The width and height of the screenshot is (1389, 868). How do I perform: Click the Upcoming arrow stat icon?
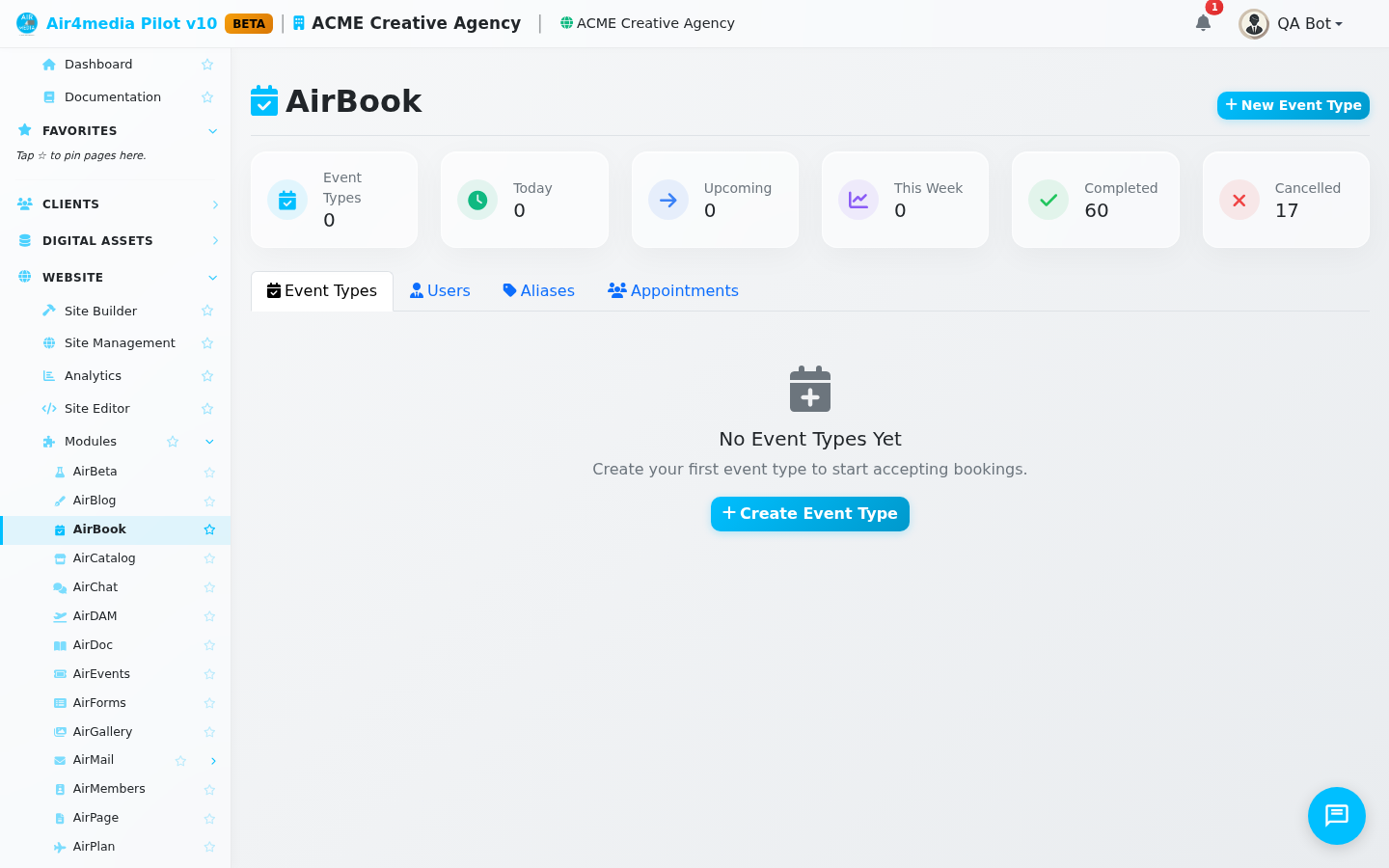(668, 200)
